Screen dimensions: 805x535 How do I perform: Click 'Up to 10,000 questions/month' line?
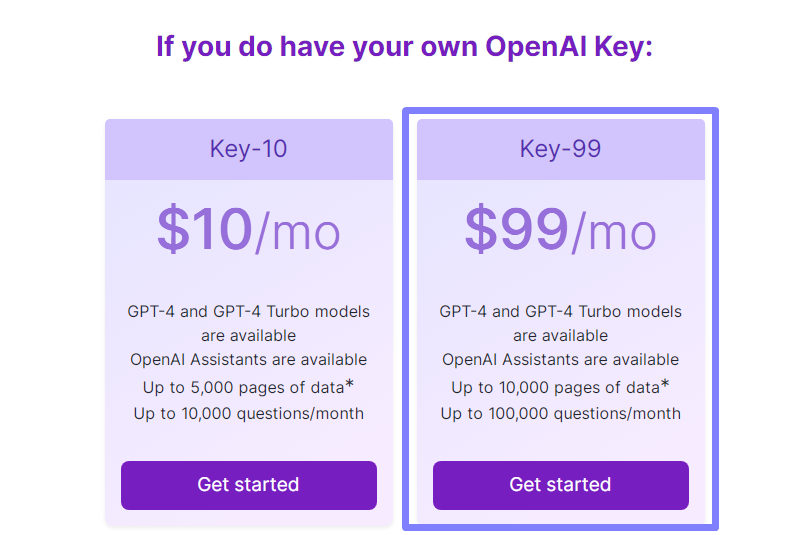click(248, 413)
